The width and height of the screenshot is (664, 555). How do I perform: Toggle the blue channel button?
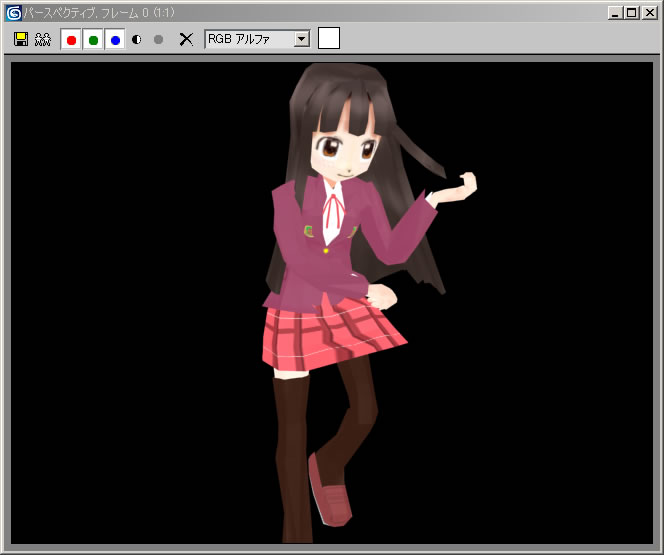[115, 40]
